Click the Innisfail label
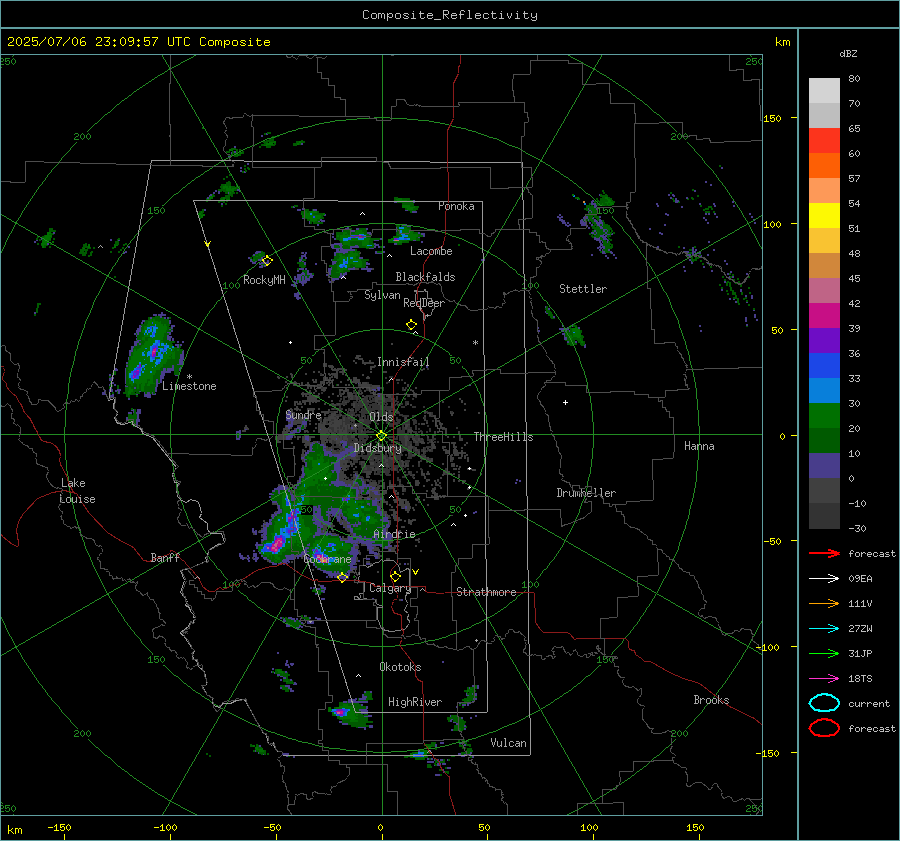Viewport: 900px width, 841px height. tap(404, 362)
